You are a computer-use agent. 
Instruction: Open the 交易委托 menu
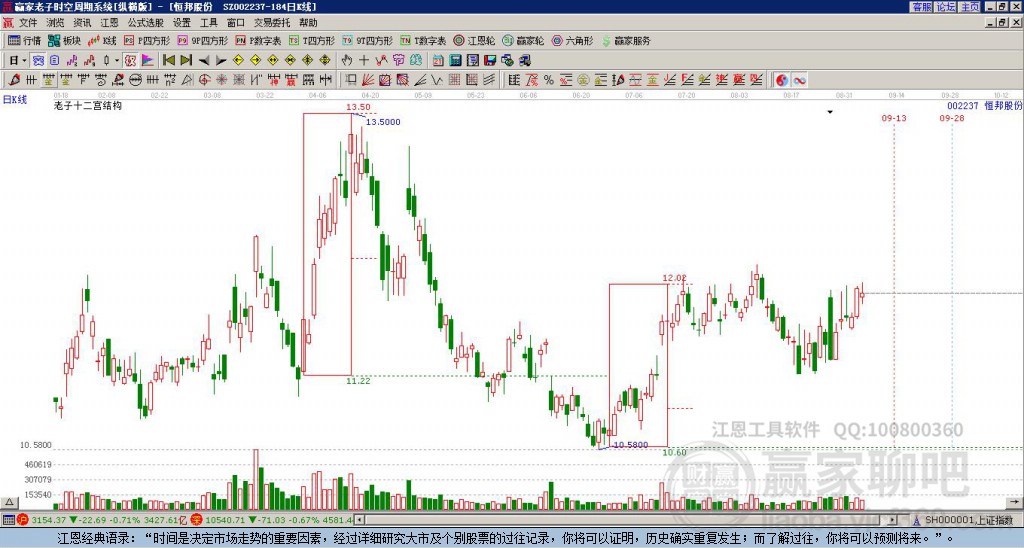[272, 23]
